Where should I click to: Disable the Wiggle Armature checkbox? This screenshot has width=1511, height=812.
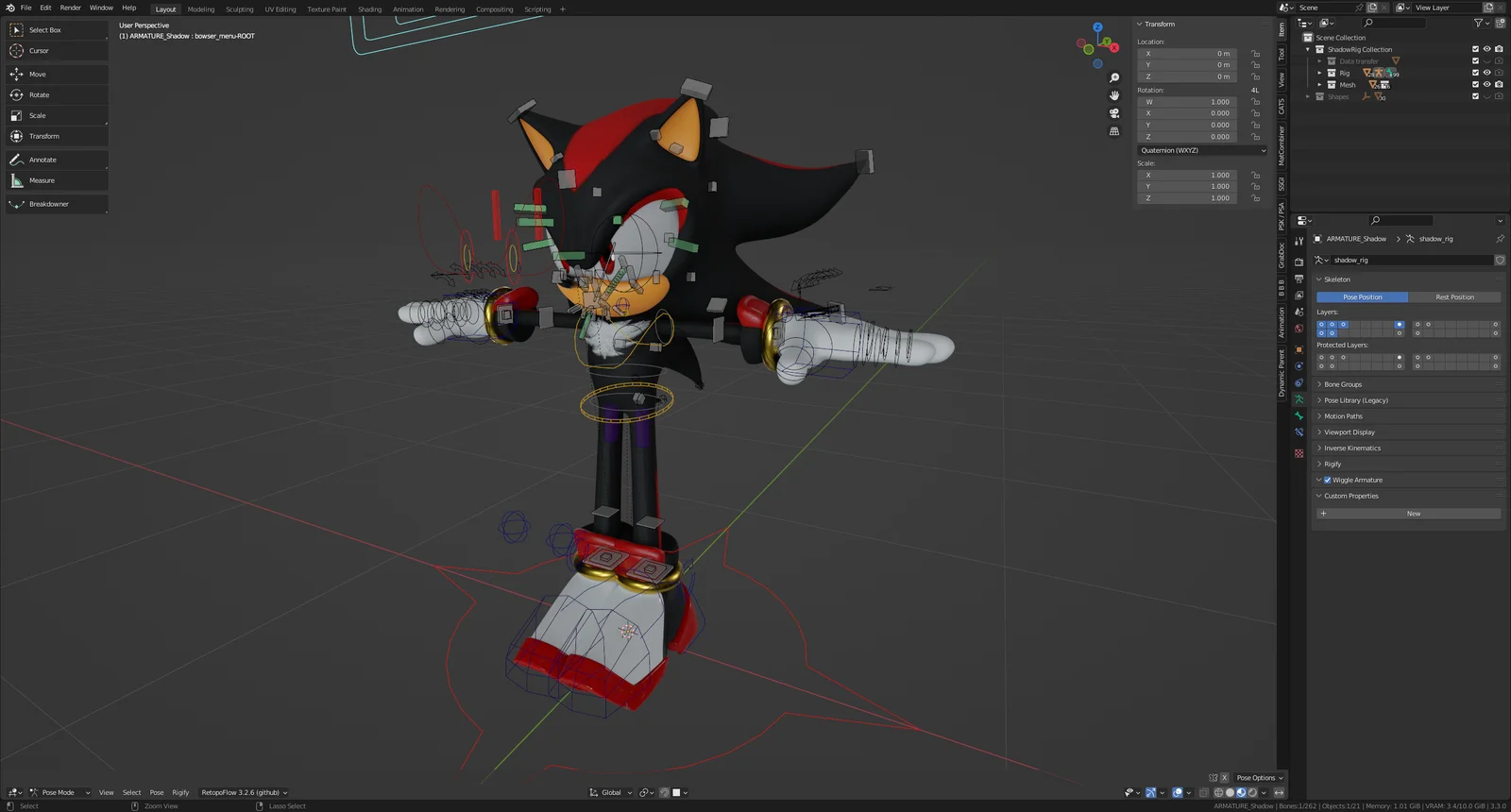(1327, 480)
